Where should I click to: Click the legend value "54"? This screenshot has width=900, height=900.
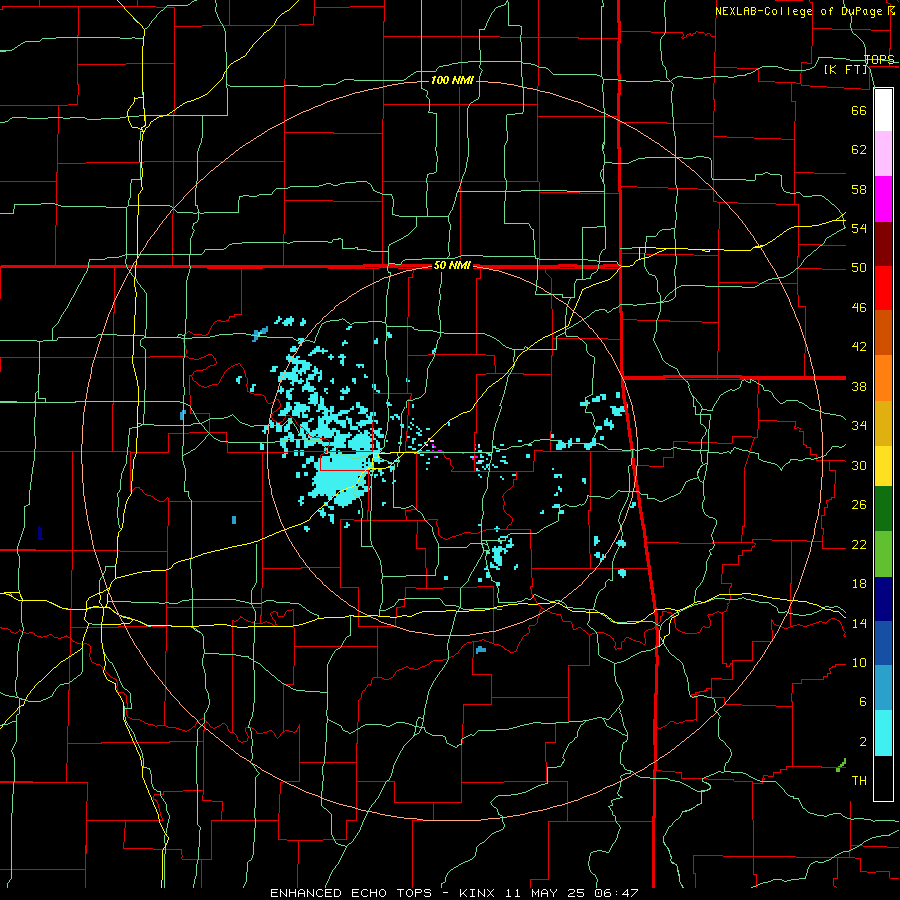click(859, 228)
